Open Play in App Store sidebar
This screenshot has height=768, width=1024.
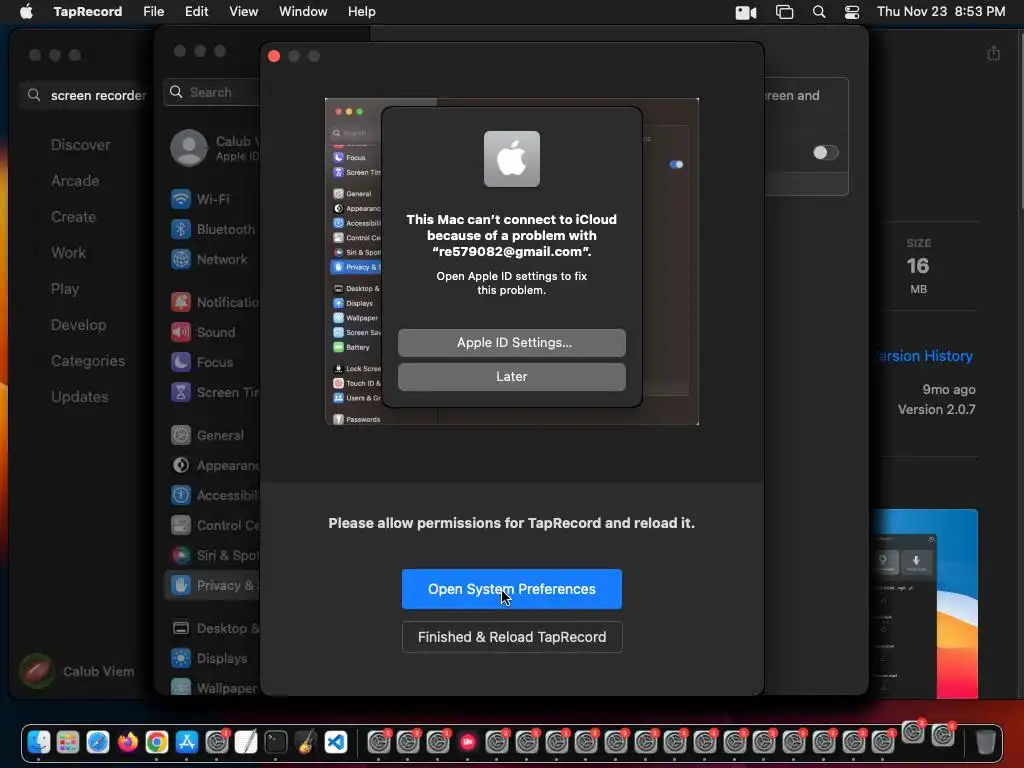point(65,289)
